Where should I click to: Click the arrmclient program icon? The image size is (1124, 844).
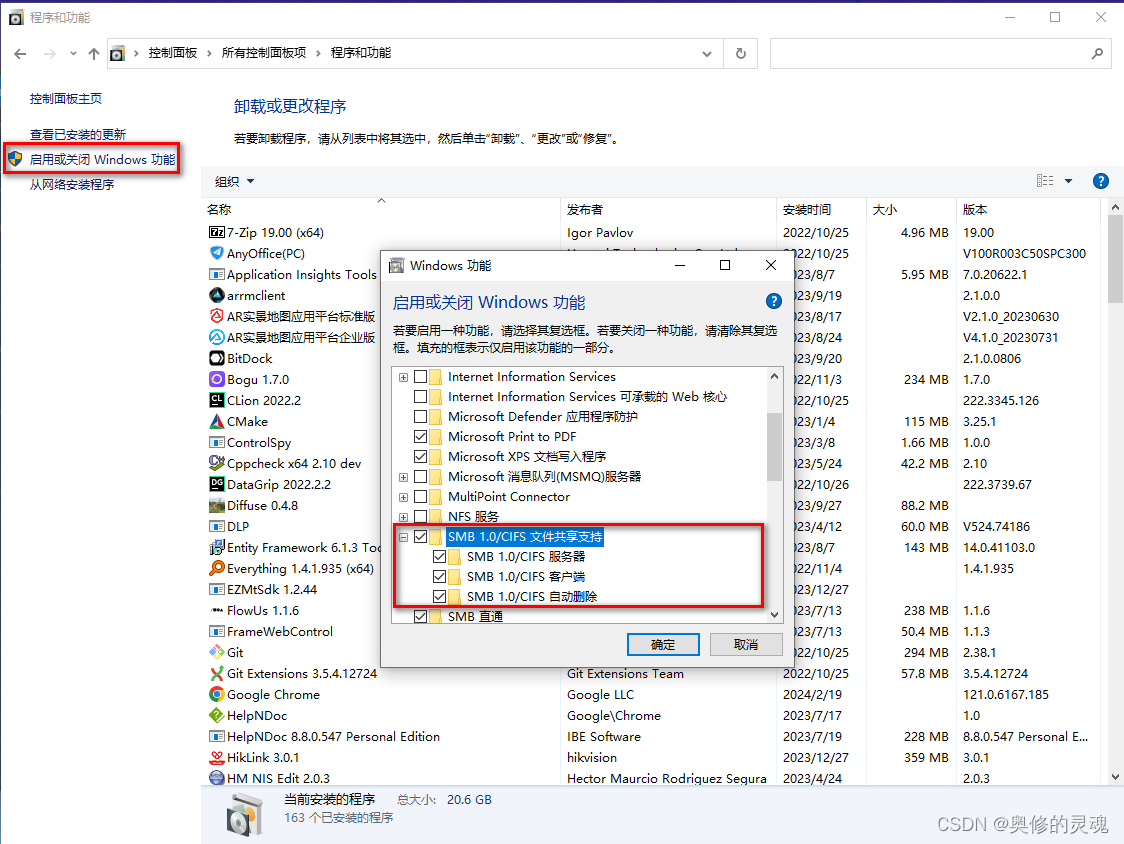[x=216, y=295]
